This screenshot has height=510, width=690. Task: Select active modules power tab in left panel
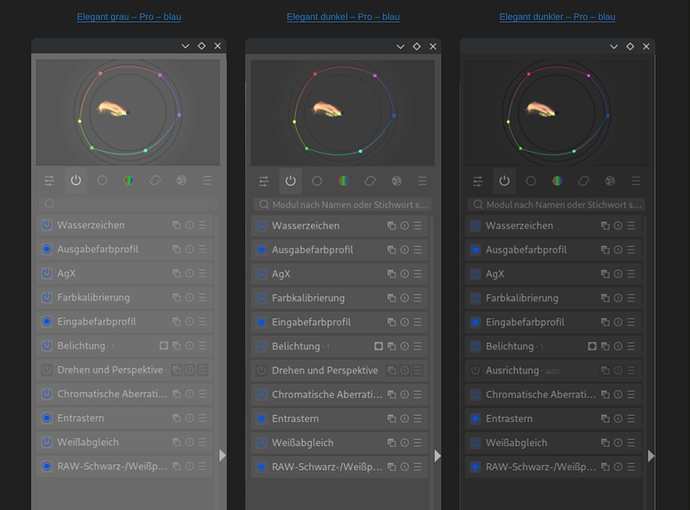click(76, 181)
